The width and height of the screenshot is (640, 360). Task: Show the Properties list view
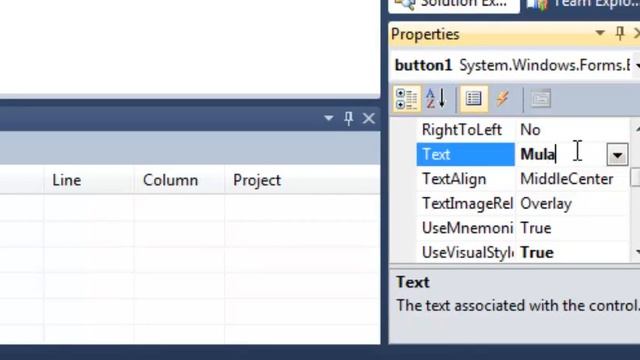pyautogui.click(x=473, y=98)
